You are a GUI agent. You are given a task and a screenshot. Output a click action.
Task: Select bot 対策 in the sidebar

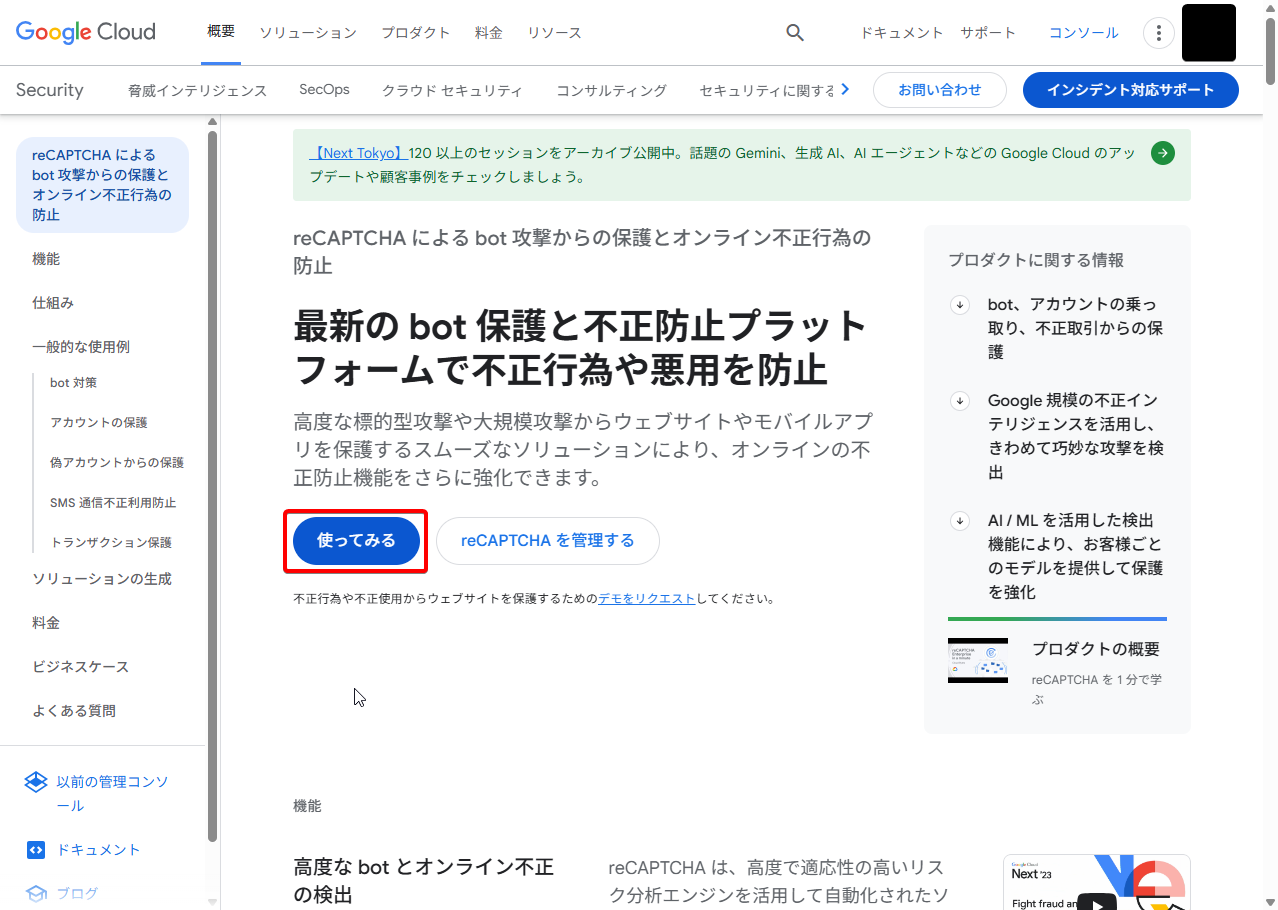[x=73, y=383]
